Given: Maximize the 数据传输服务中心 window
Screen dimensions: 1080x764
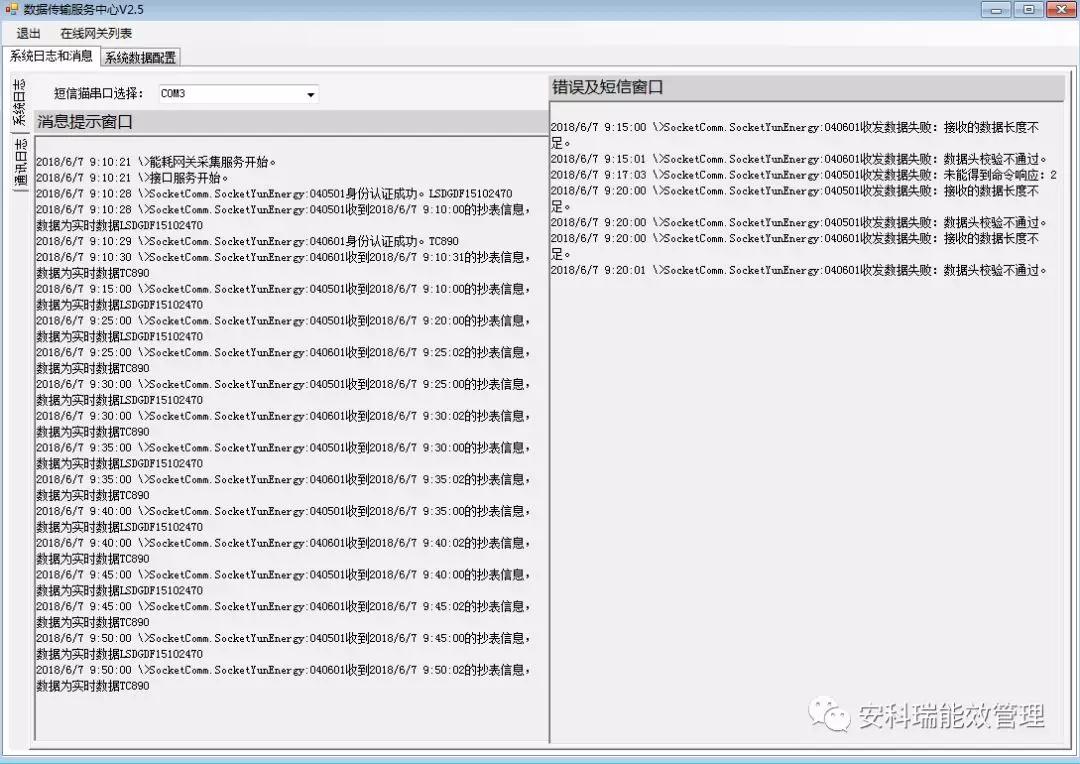Looking at the screenshot, I should tap(1027, 9).
